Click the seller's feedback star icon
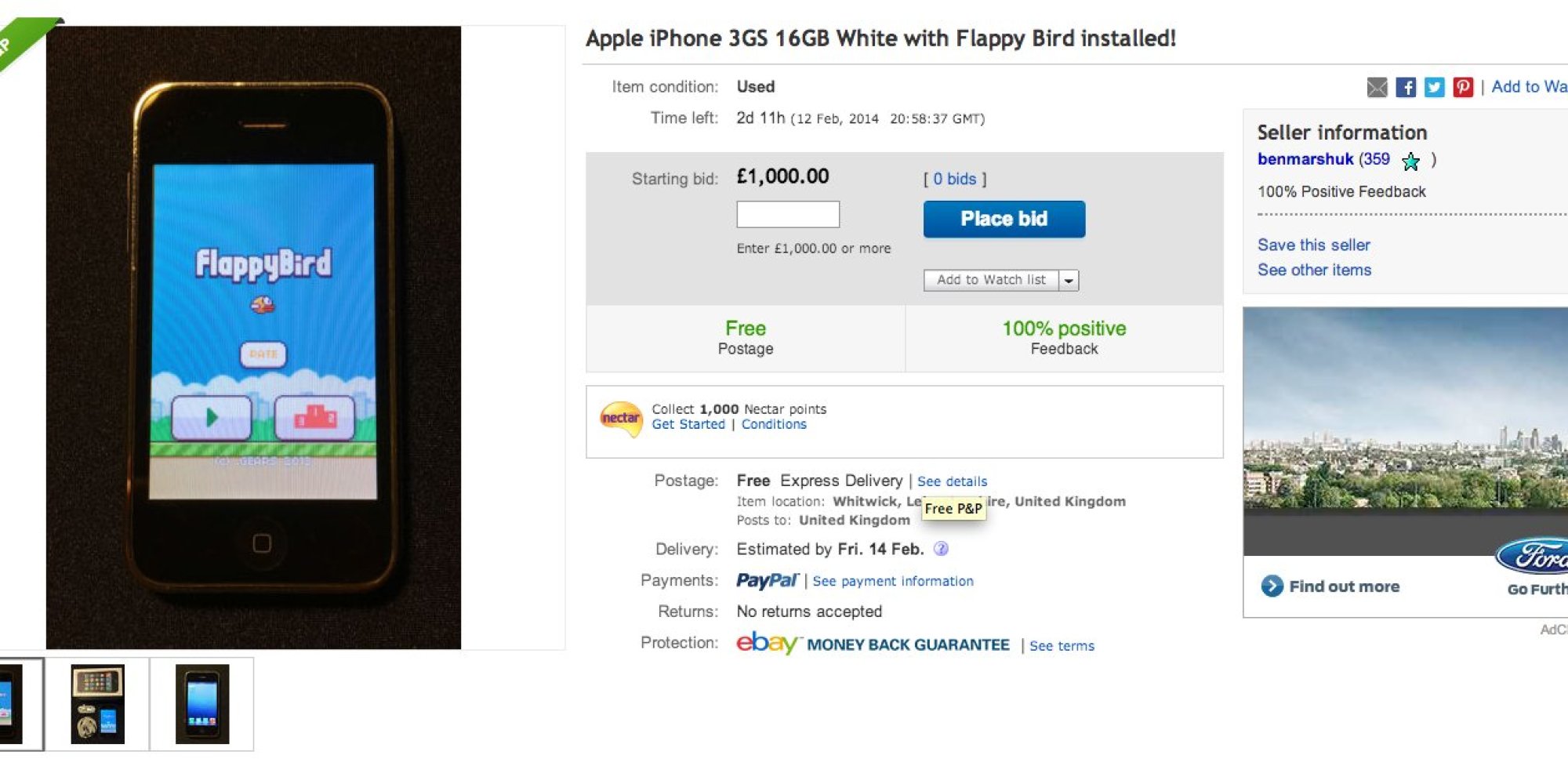 (x=1411, y=162)
